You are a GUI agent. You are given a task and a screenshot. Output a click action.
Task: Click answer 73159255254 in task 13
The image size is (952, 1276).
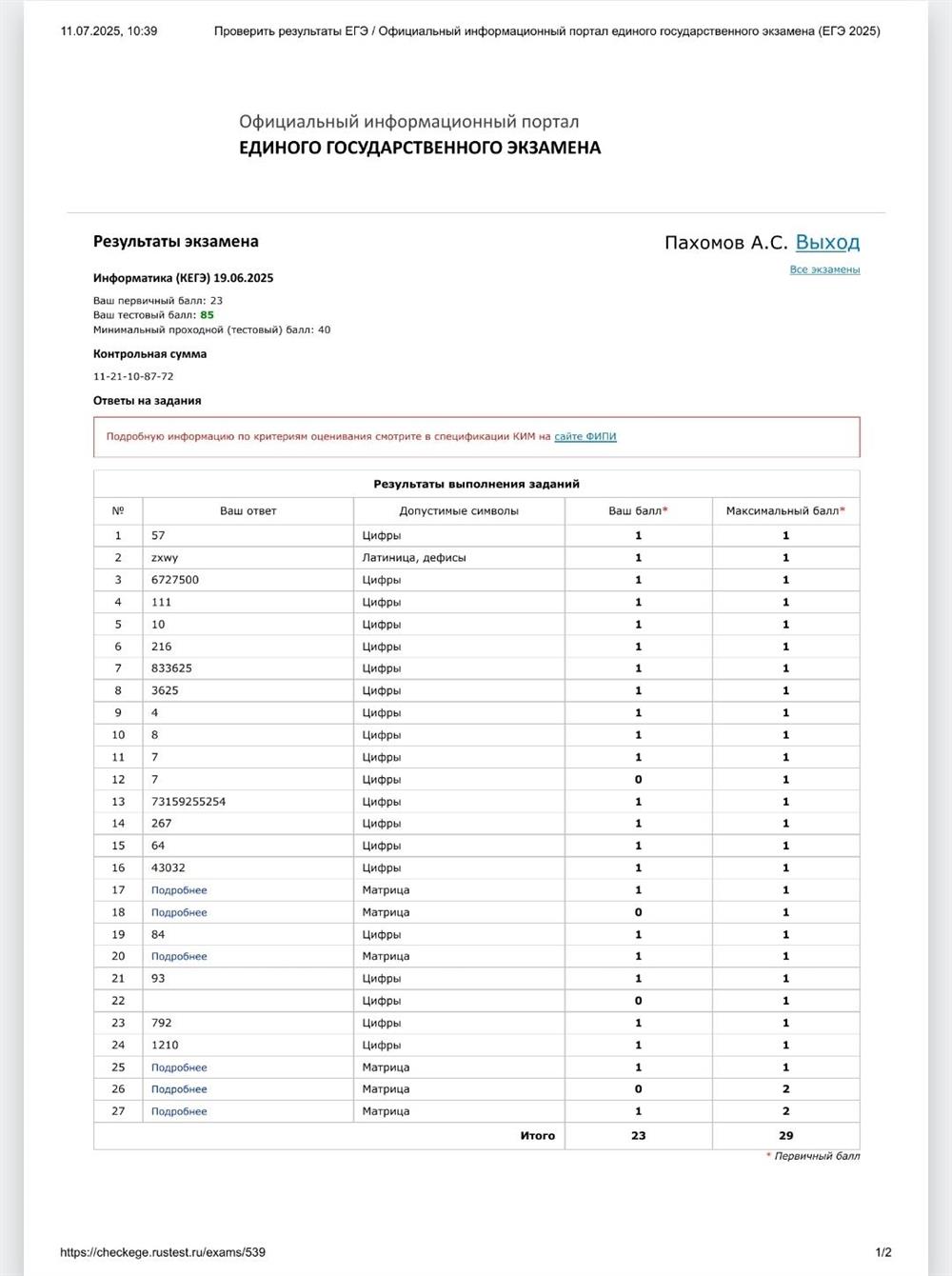click(188, 802)
